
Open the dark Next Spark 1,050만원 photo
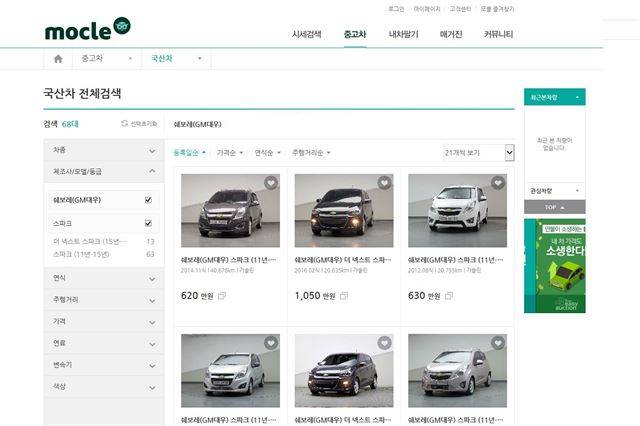point(344,211)
